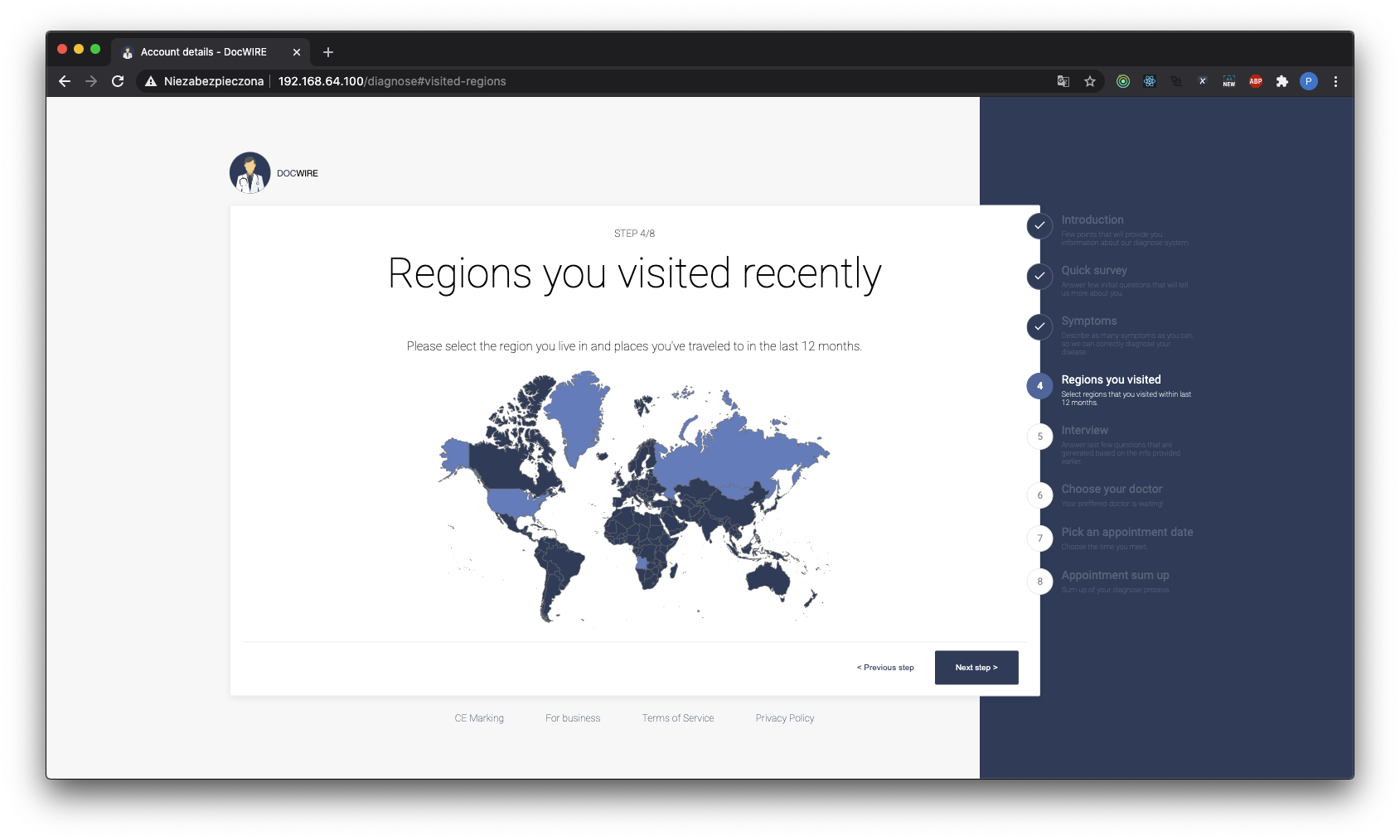
Task: Select the Quick survey step label
Action: (x=1094, y=270)
